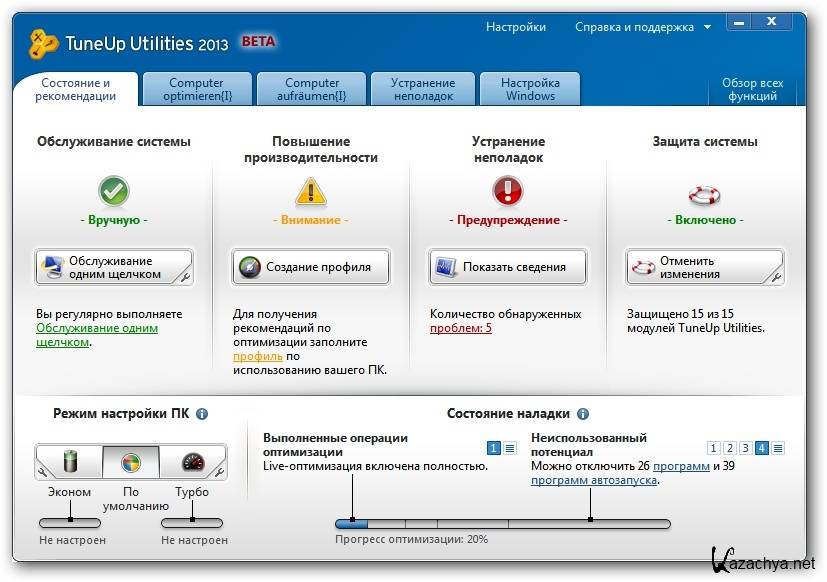The height and width of the screenshot is (582, 827).
Task: Switch to Устранение неполадок tab
Action: [x=422, y=89]
